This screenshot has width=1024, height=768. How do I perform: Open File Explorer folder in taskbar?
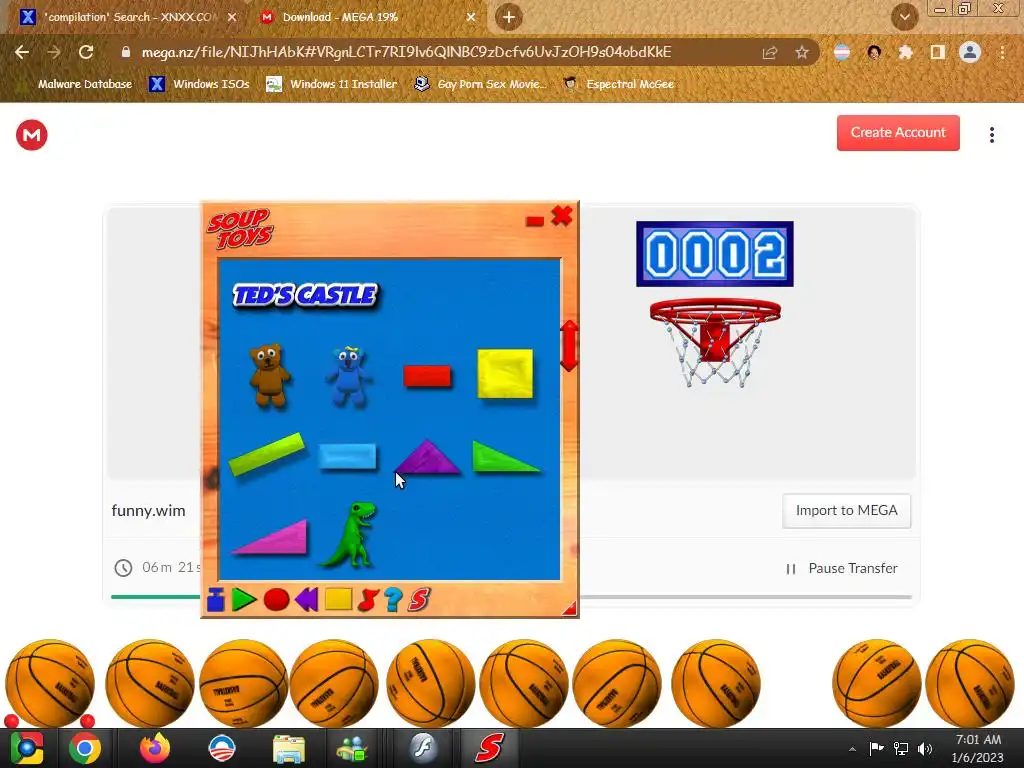point(289,748)
